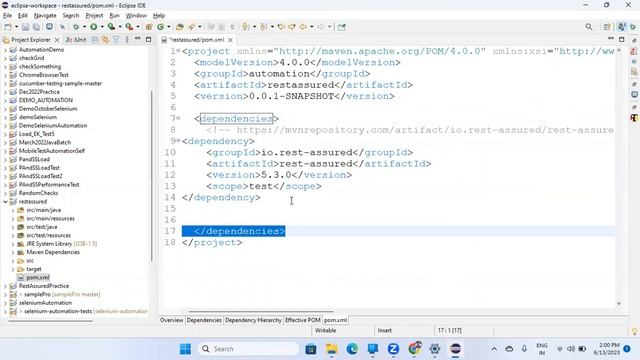Open Microsoft Edge from the taskbar
Viewport: 640px width, 360px height.
(352, 349)
